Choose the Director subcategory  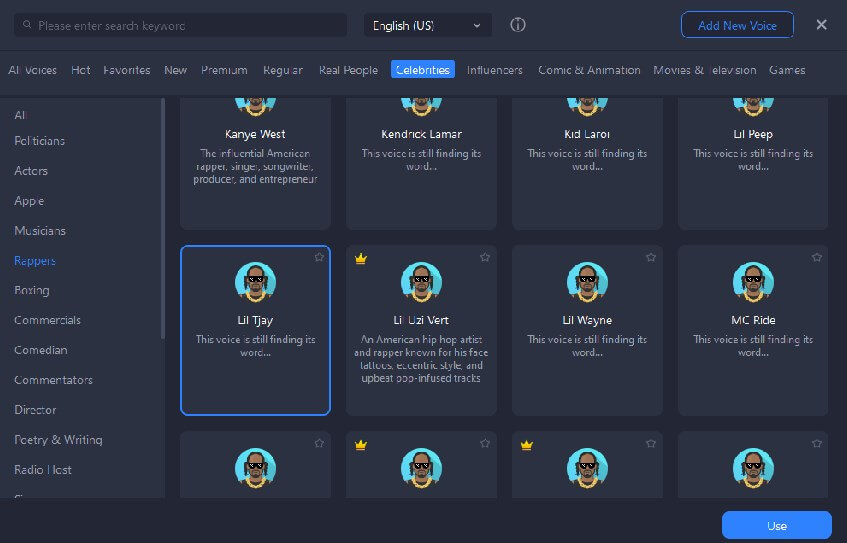[35, 410]
